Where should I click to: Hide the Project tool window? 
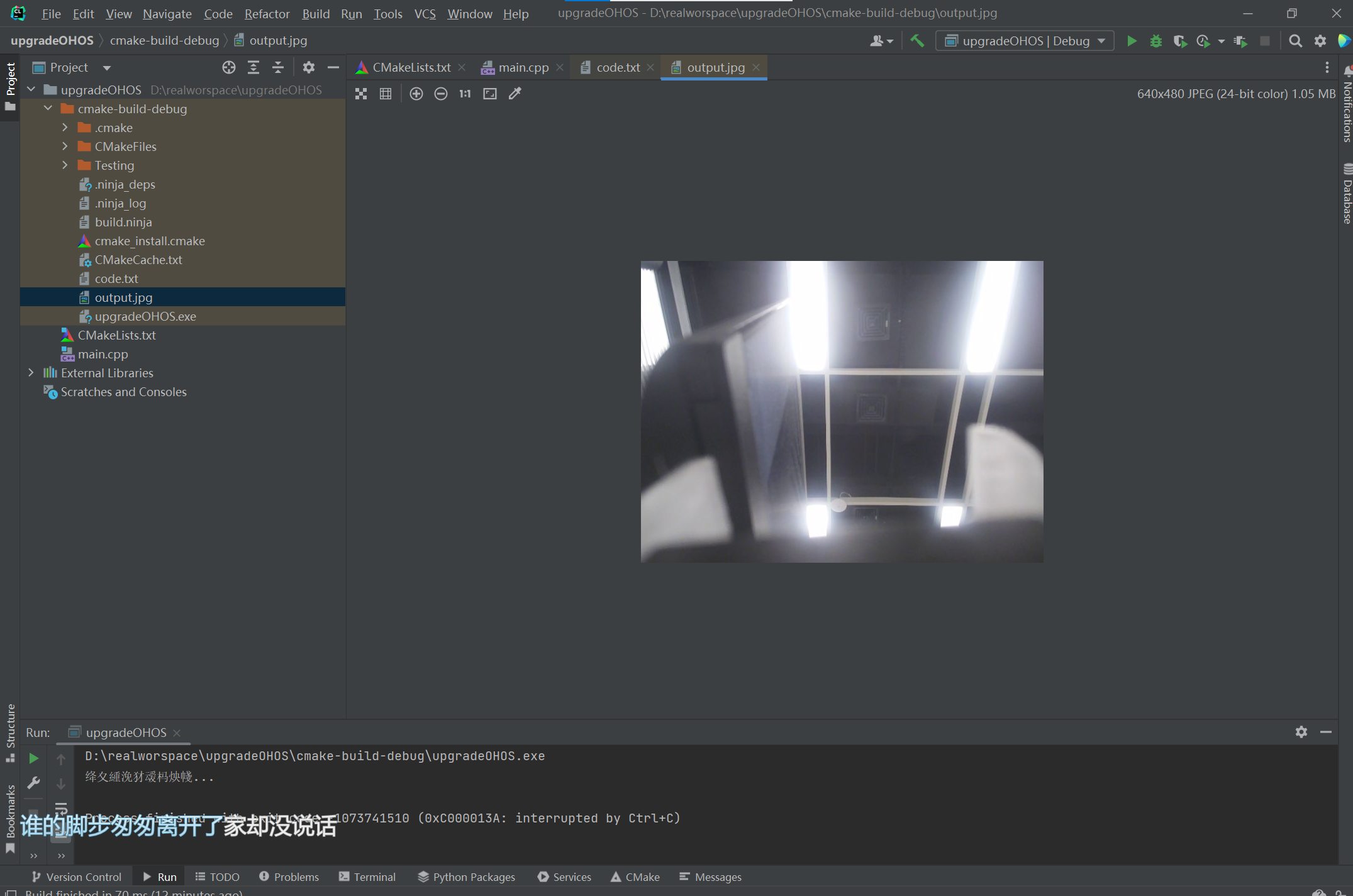333,67
